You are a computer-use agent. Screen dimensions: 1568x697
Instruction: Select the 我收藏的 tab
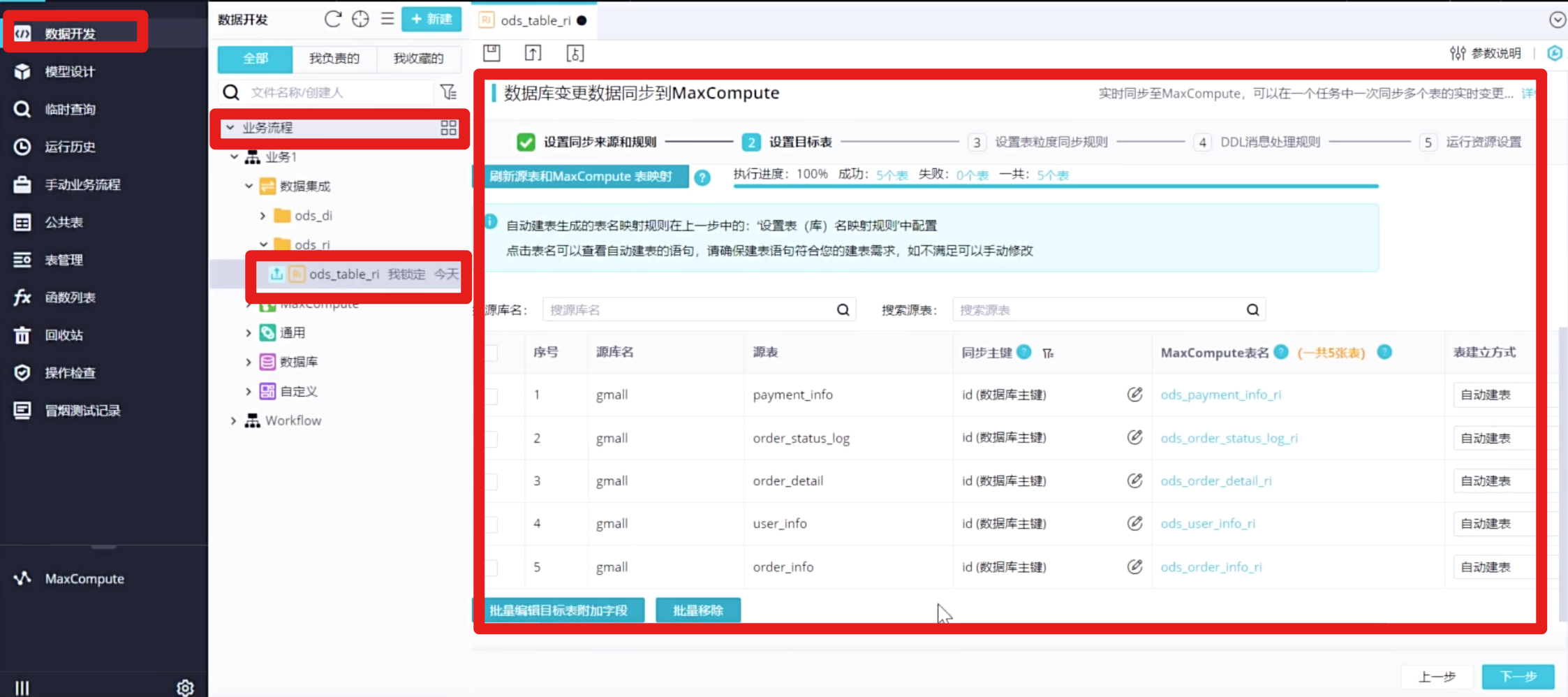click(x=418, y=58)
